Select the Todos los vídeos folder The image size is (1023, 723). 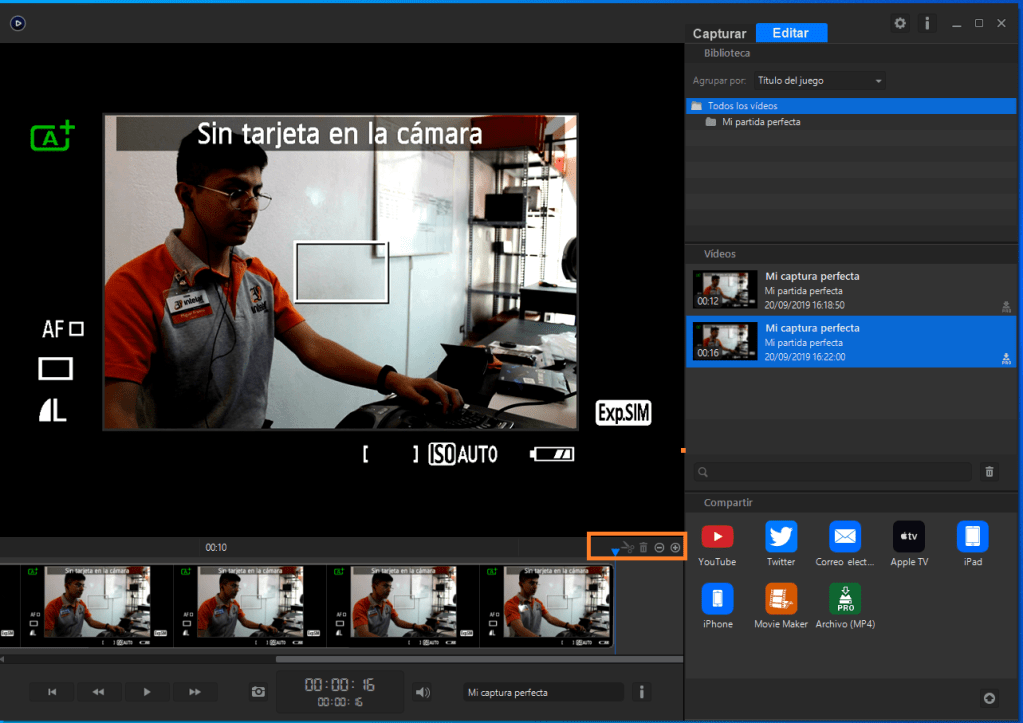(742, 106)
